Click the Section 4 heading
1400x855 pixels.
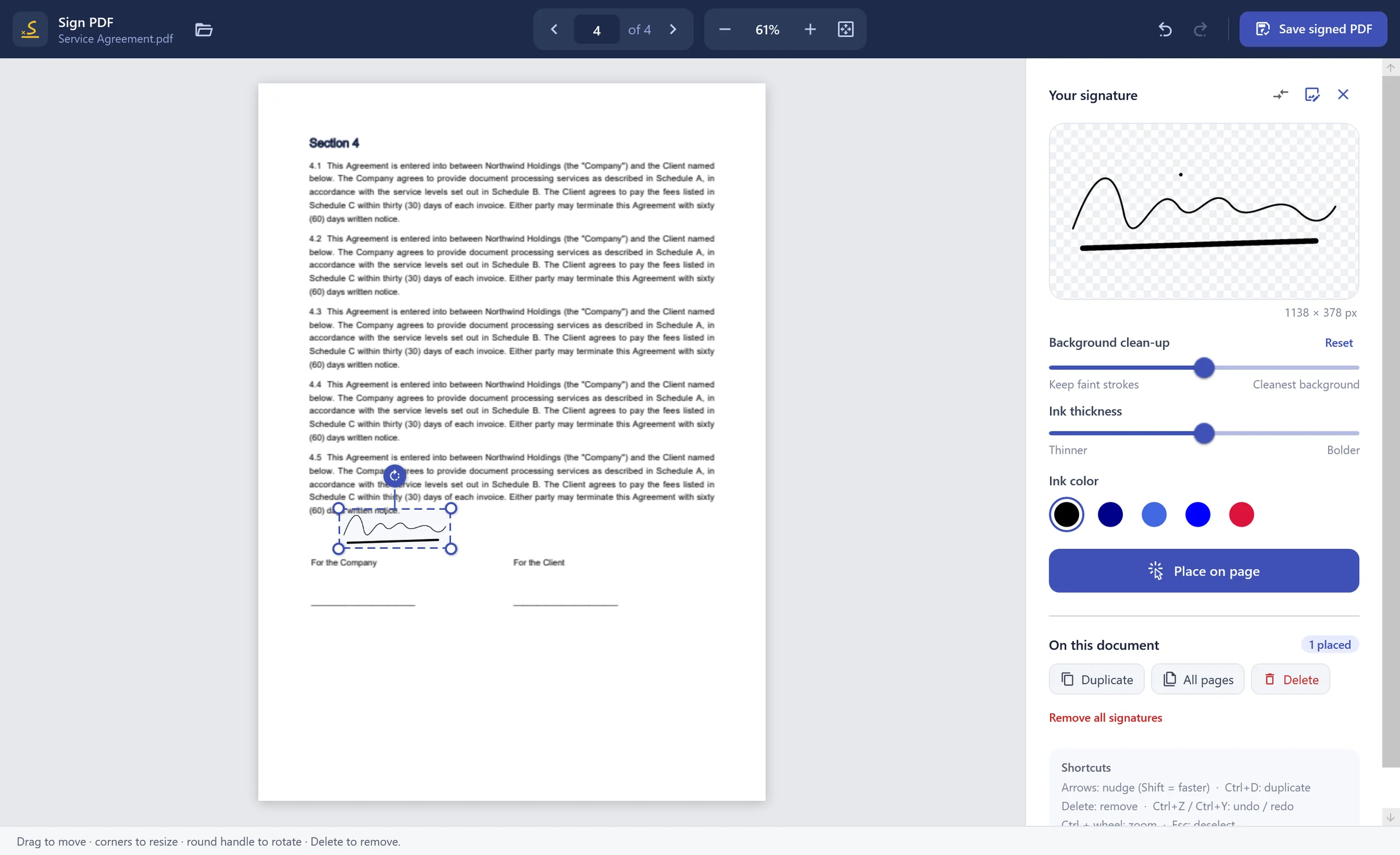pos(334,143)
